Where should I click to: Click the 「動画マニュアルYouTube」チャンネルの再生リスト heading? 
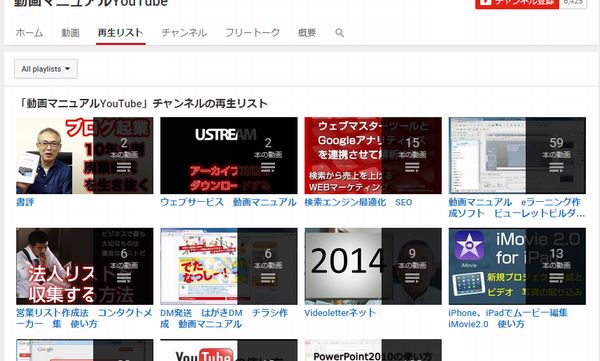[x=142, y=103]
